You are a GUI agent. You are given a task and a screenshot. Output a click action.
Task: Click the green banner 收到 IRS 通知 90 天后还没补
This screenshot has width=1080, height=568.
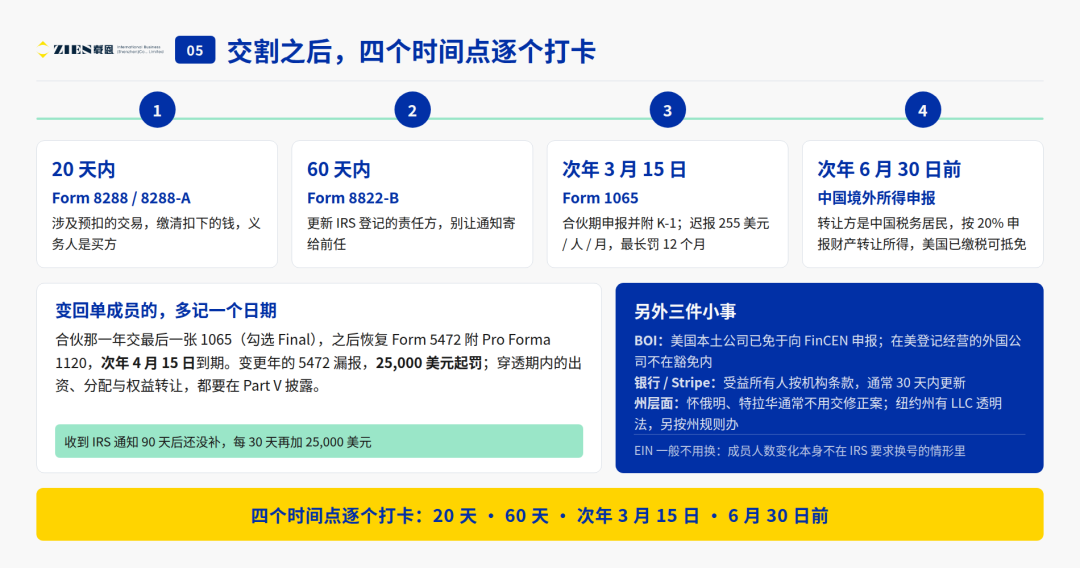319,441
